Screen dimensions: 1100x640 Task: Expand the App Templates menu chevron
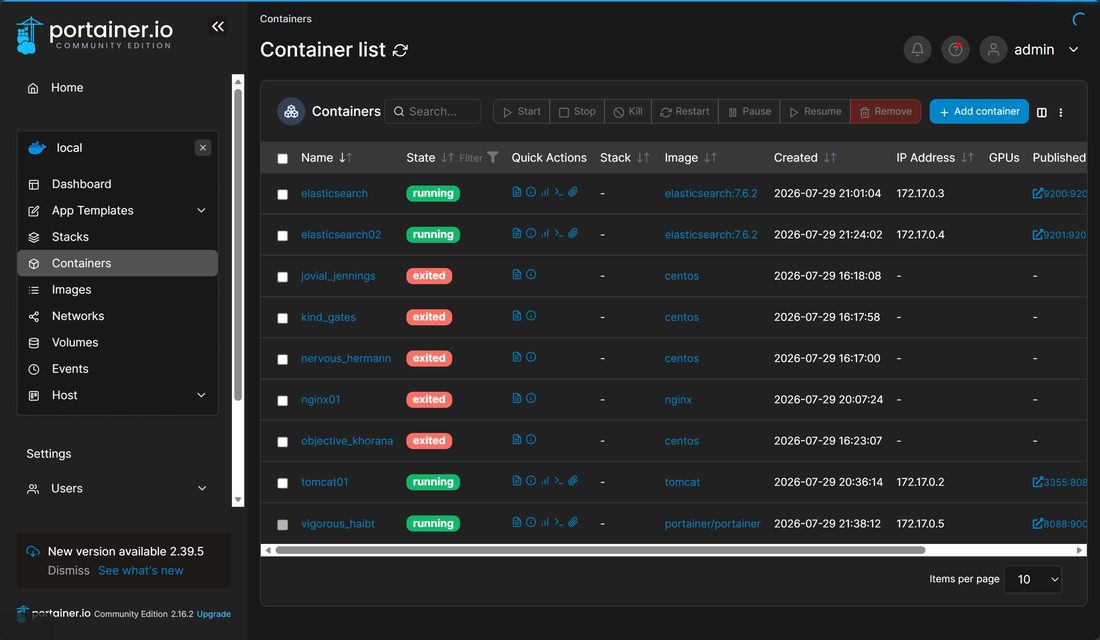pos(201,211)
